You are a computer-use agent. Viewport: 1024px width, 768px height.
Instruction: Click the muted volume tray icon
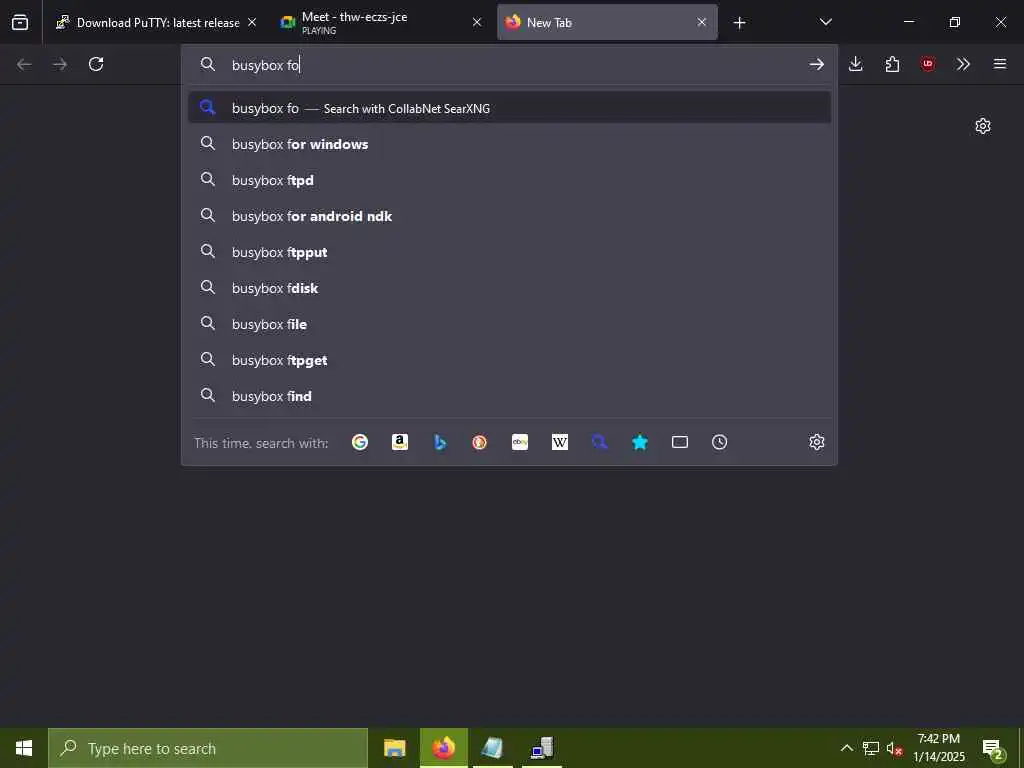pos(895,748)
